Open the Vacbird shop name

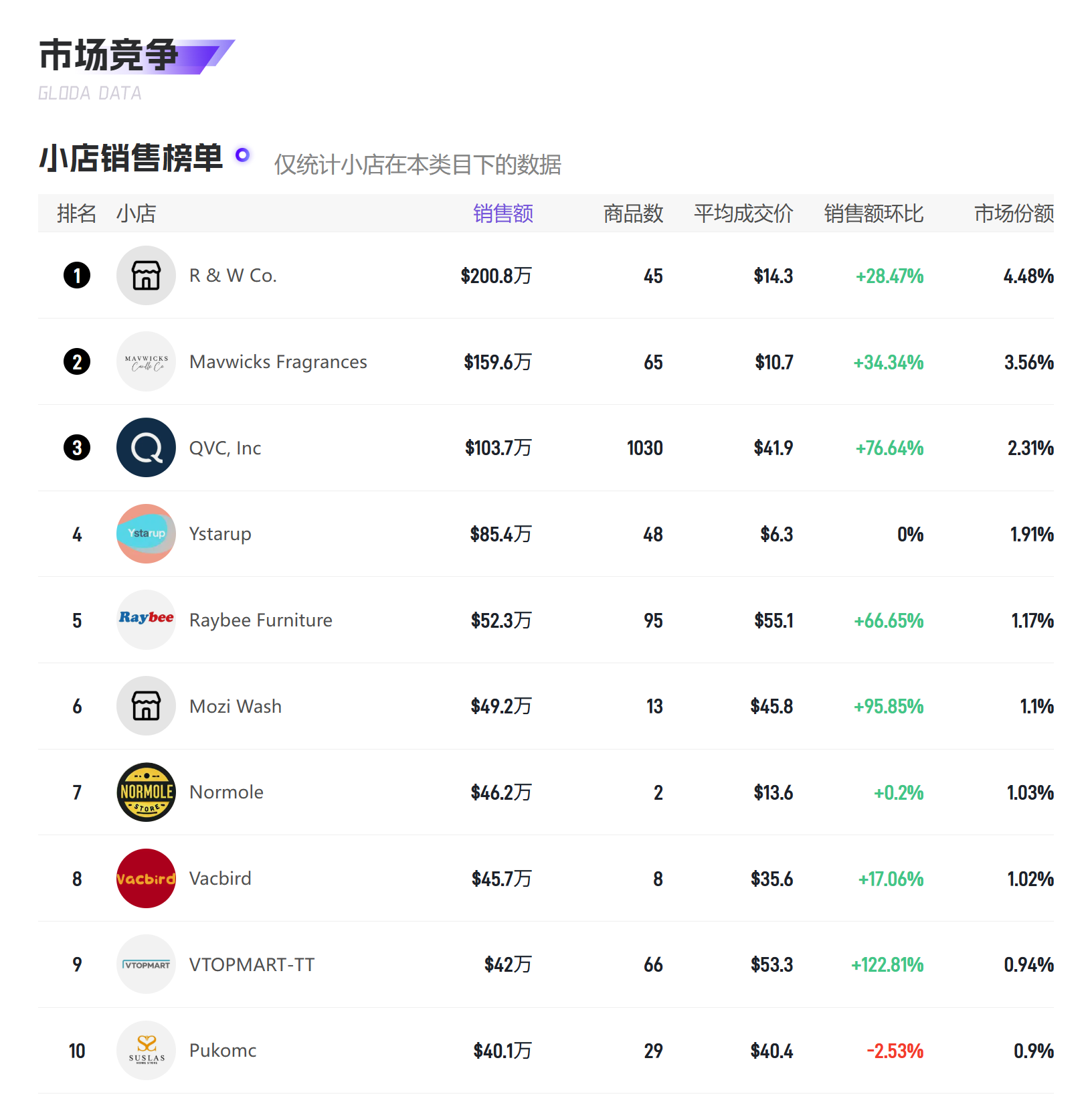tap(220, 879)
